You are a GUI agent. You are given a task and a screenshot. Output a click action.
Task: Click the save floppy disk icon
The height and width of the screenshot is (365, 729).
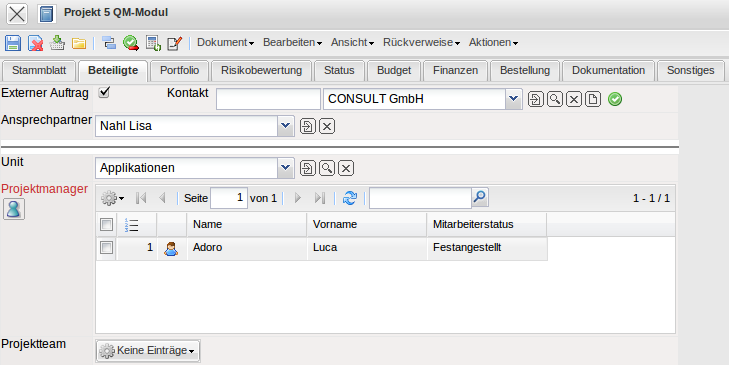[x=13, y=43]
